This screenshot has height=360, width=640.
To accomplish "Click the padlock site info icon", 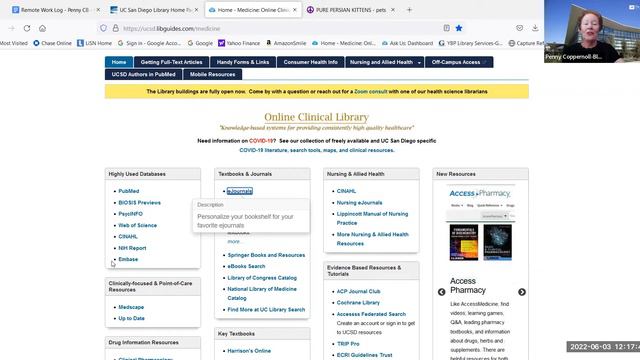I will tap(116, 28).
